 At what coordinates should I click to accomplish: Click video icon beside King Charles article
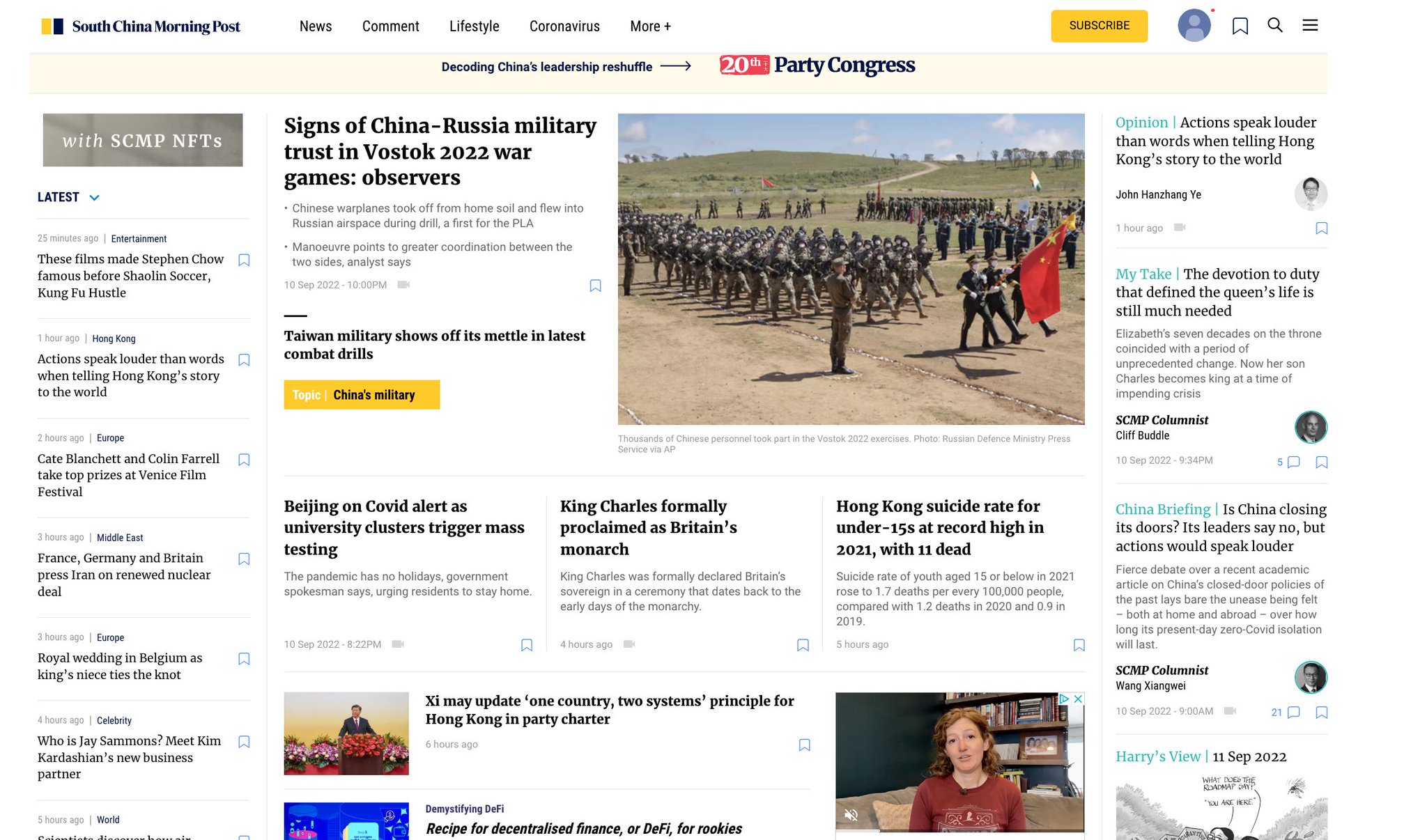[x=629, y=644]
